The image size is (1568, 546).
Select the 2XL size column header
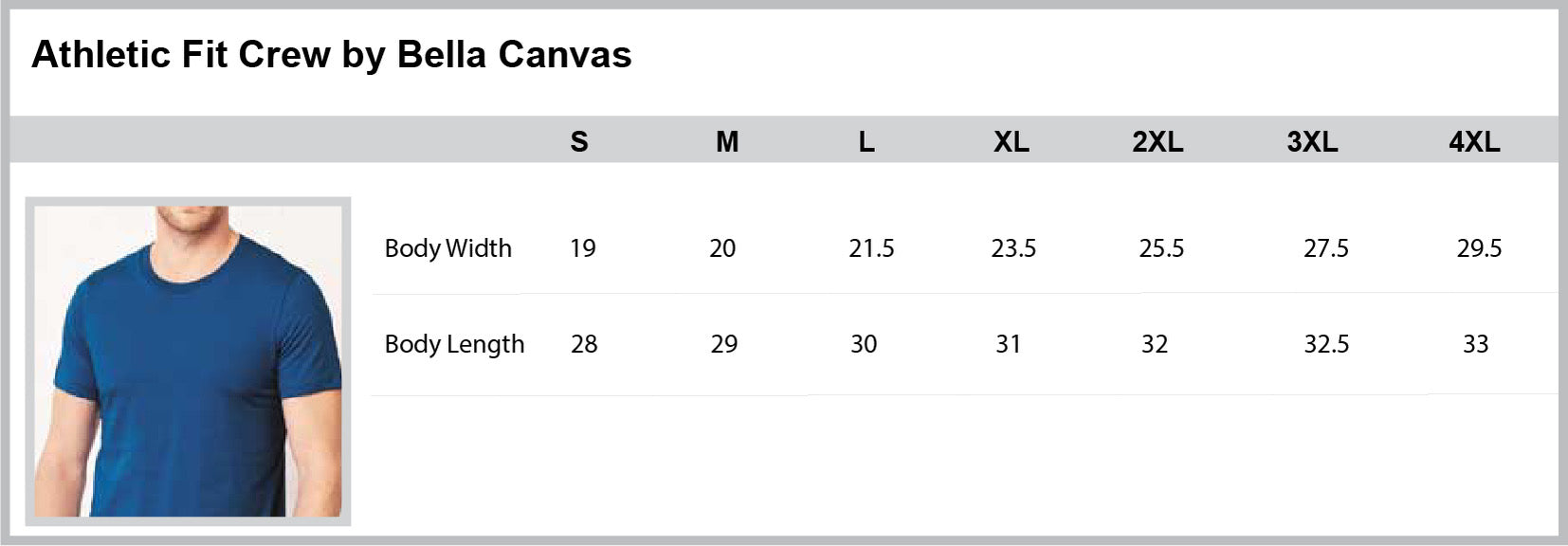coord(1158,142)
